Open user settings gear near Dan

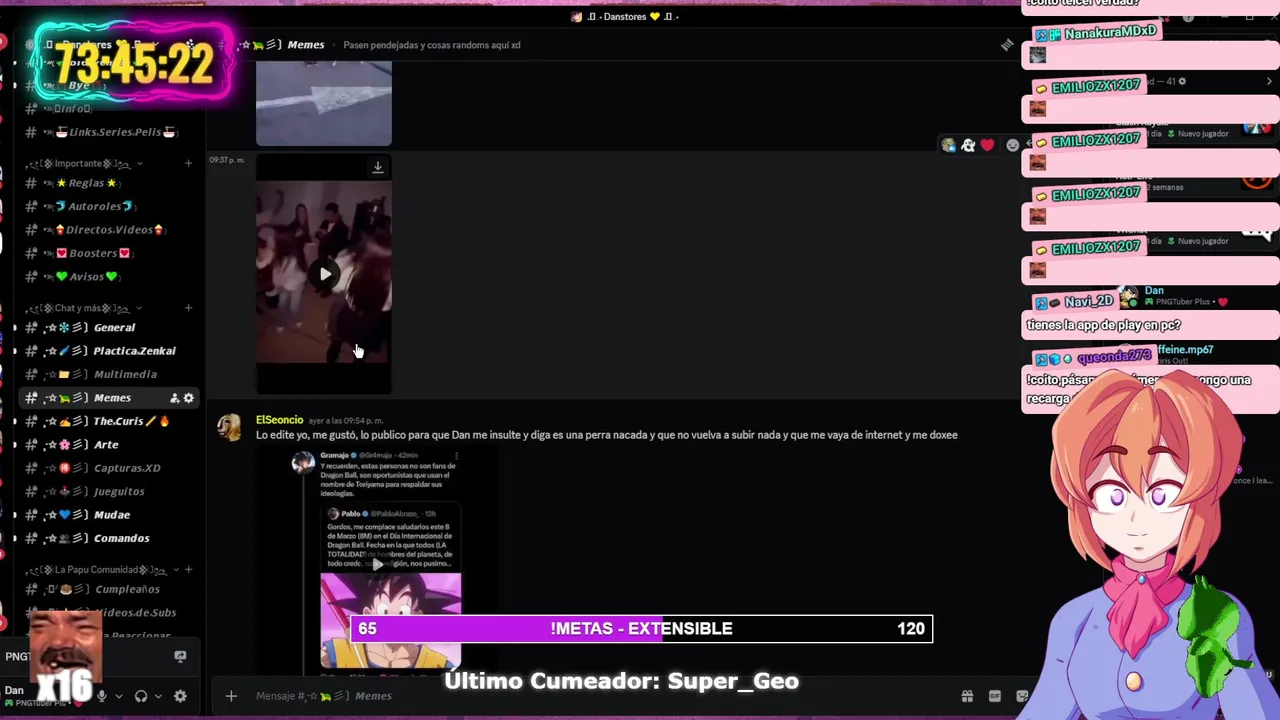180,696
